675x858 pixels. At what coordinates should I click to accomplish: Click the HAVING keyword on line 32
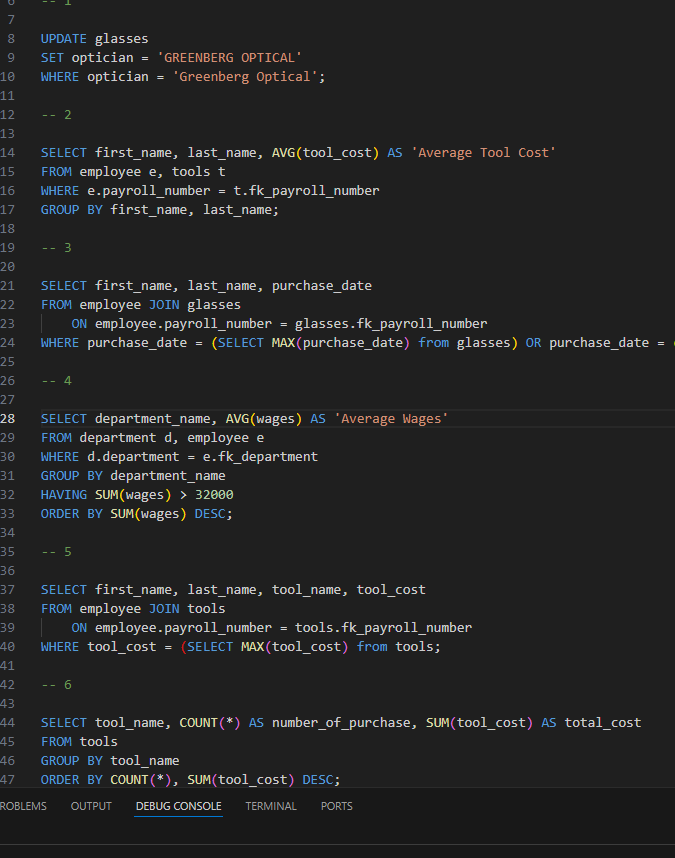point(63,495)
